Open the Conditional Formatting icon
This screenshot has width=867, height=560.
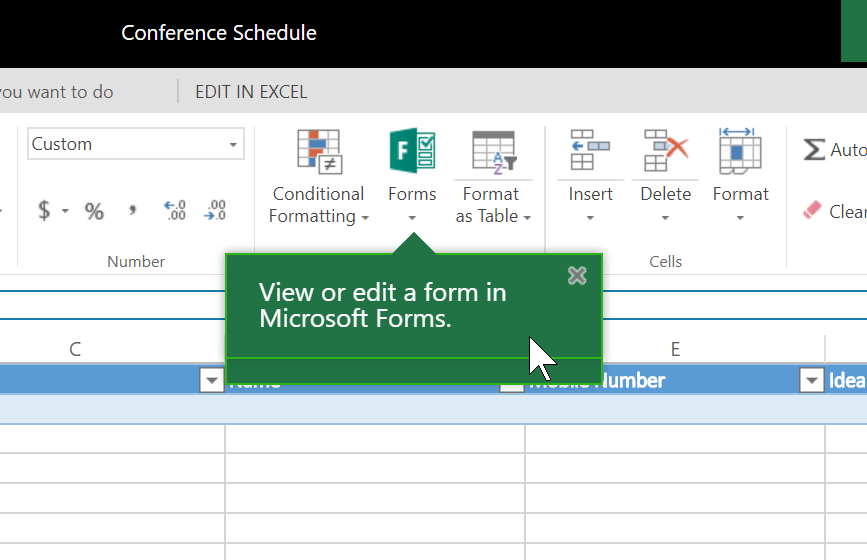(320, 151)
